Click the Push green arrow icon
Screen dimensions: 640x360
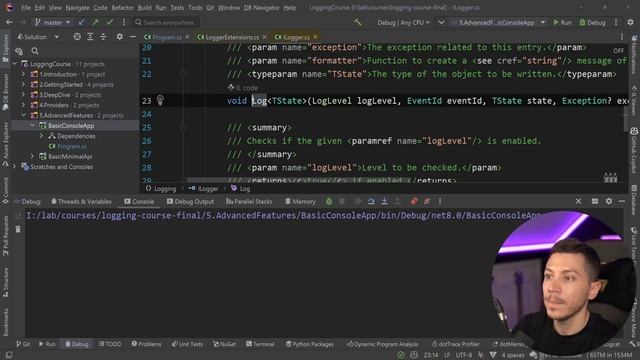(x=96, y=22)
